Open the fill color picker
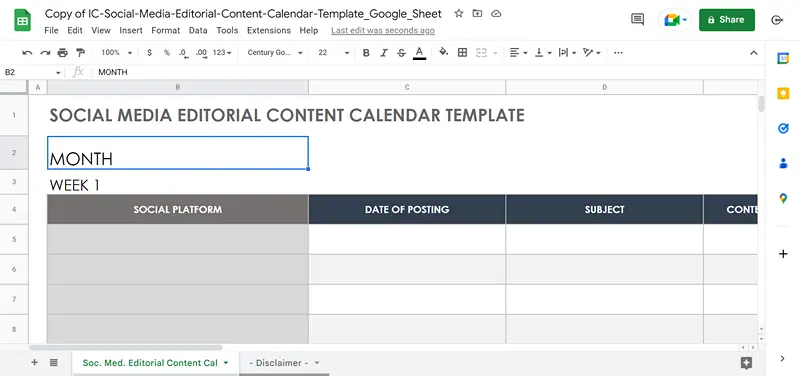This screenshot has height=376, width=800. [x=444, y=52]
